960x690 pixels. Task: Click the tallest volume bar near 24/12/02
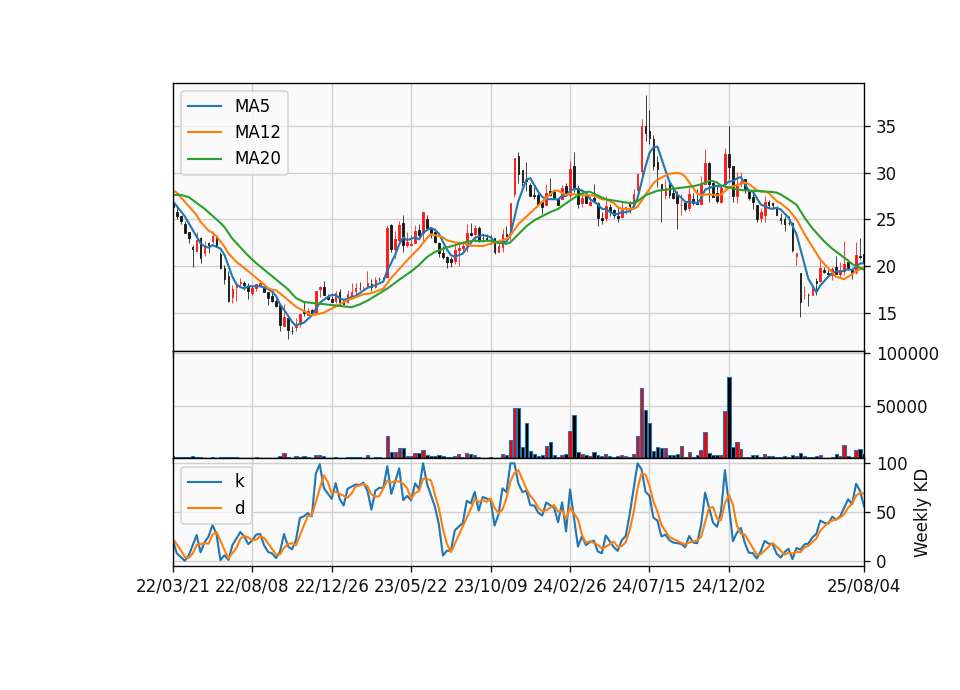tap(729, 418)
